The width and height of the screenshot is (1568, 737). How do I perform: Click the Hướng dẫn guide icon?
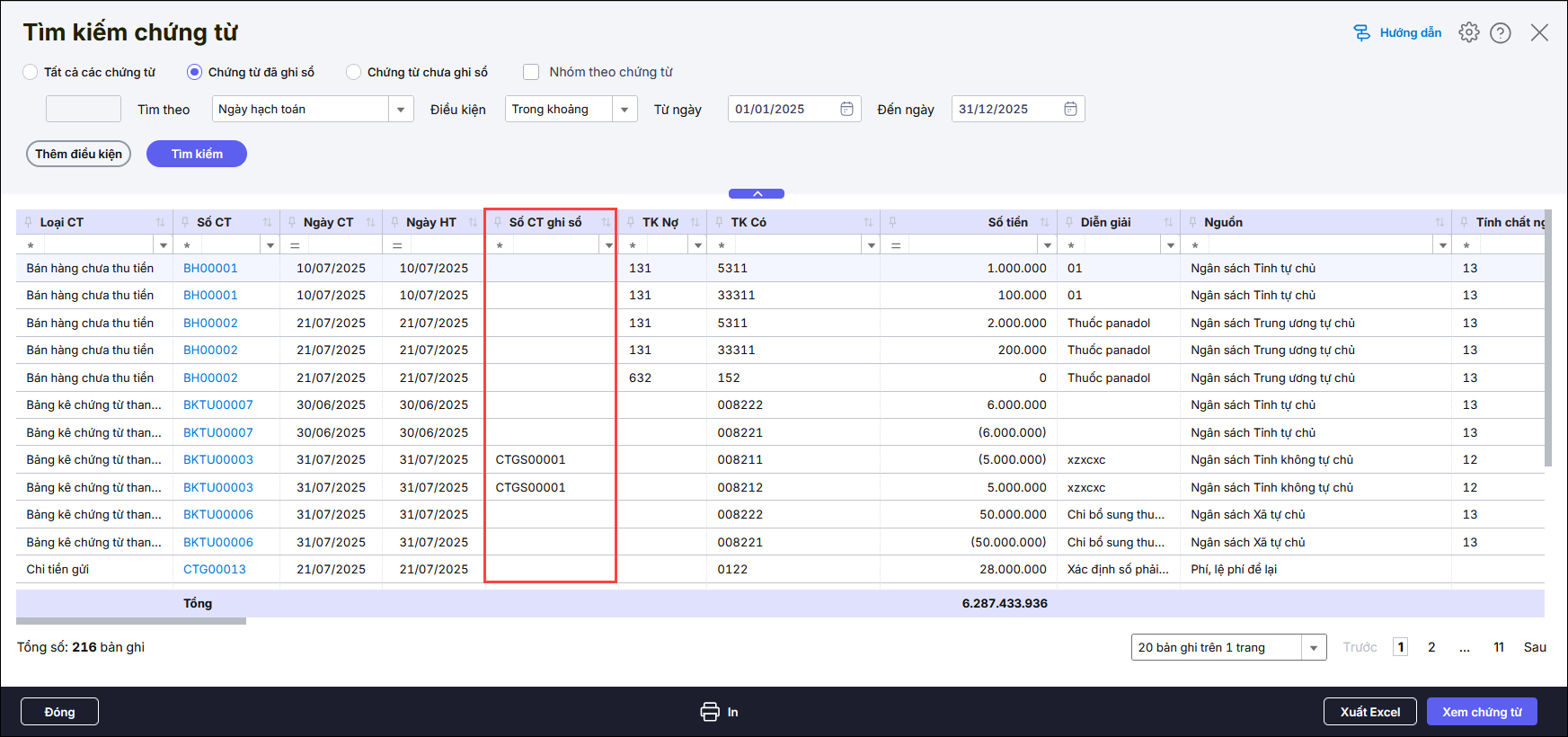tap(1362, 32)
